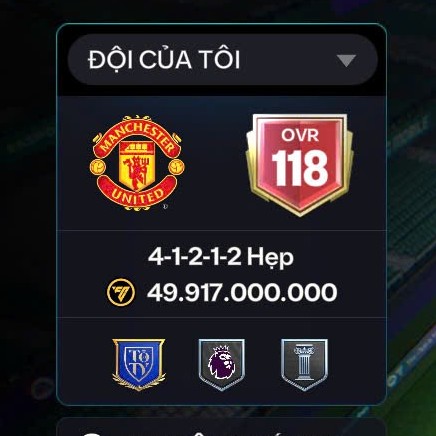Tap the MANCHESTER banner on crest
Viewport: 436px width, 436px height.
[x=137, y=137]
